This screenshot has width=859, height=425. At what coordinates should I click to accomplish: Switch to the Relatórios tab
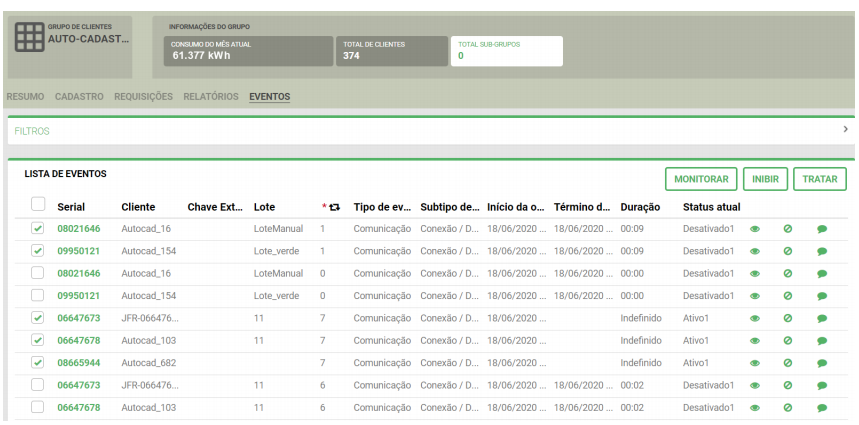211,97
